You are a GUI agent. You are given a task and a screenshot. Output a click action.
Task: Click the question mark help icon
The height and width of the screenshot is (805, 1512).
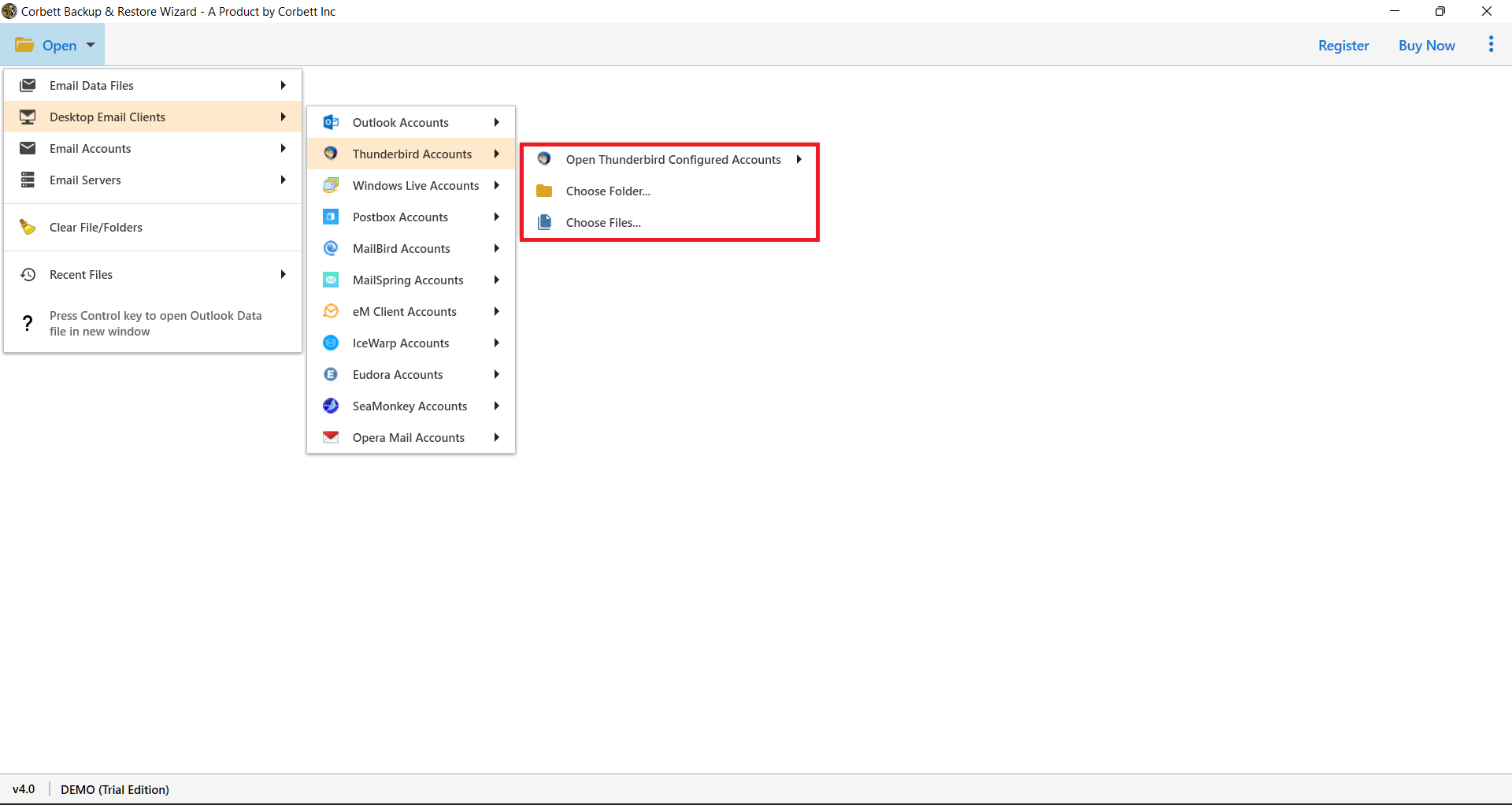pos(28,323)
